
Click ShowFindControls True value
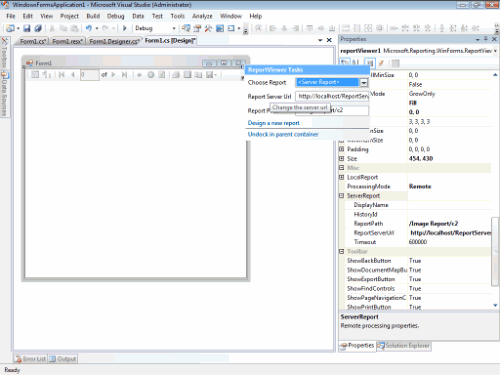pos(415,288)
